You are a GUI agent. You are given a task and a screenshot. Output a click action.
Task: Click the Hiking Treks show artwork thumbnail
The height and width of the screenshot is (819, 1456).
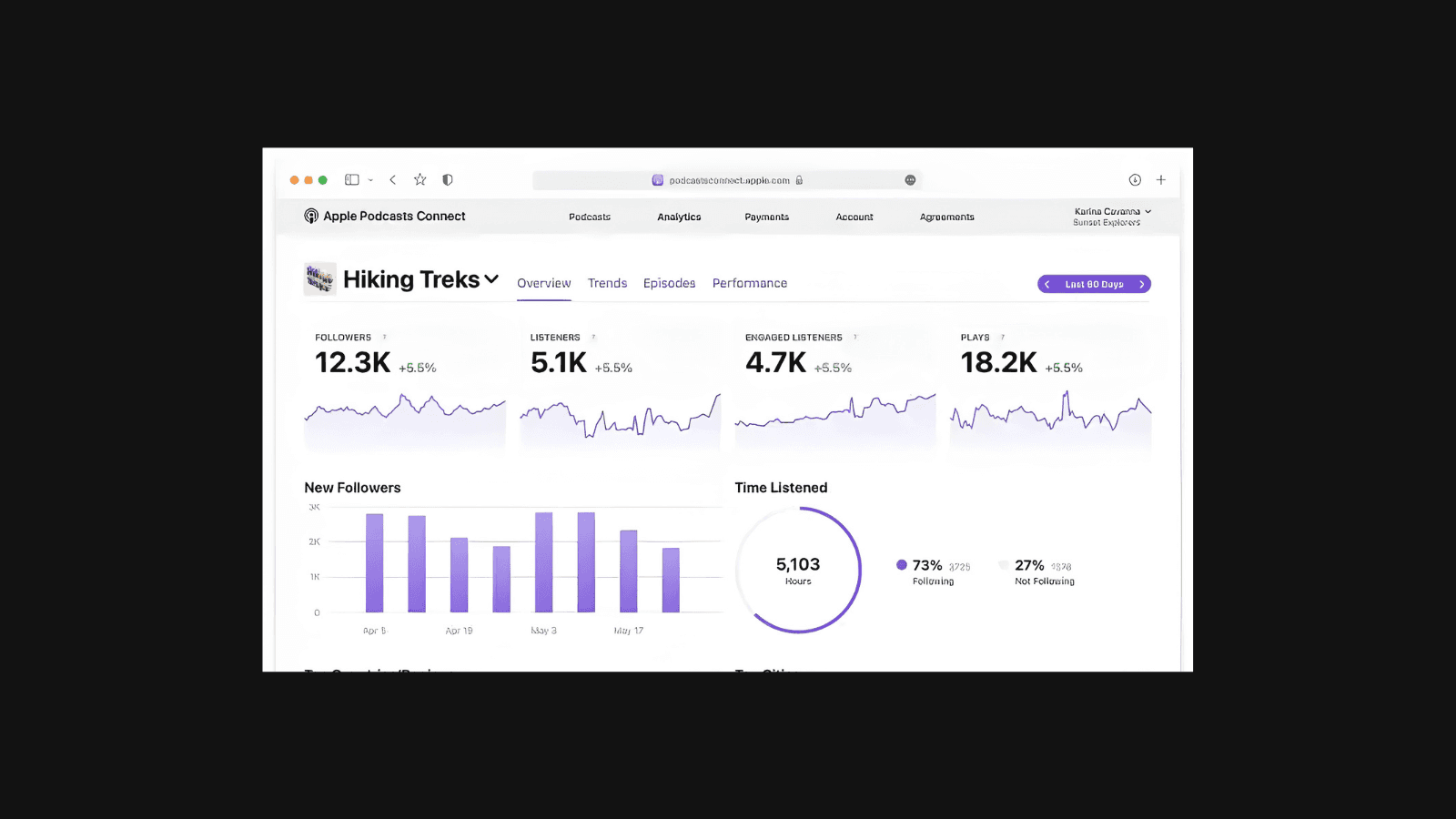319,278
